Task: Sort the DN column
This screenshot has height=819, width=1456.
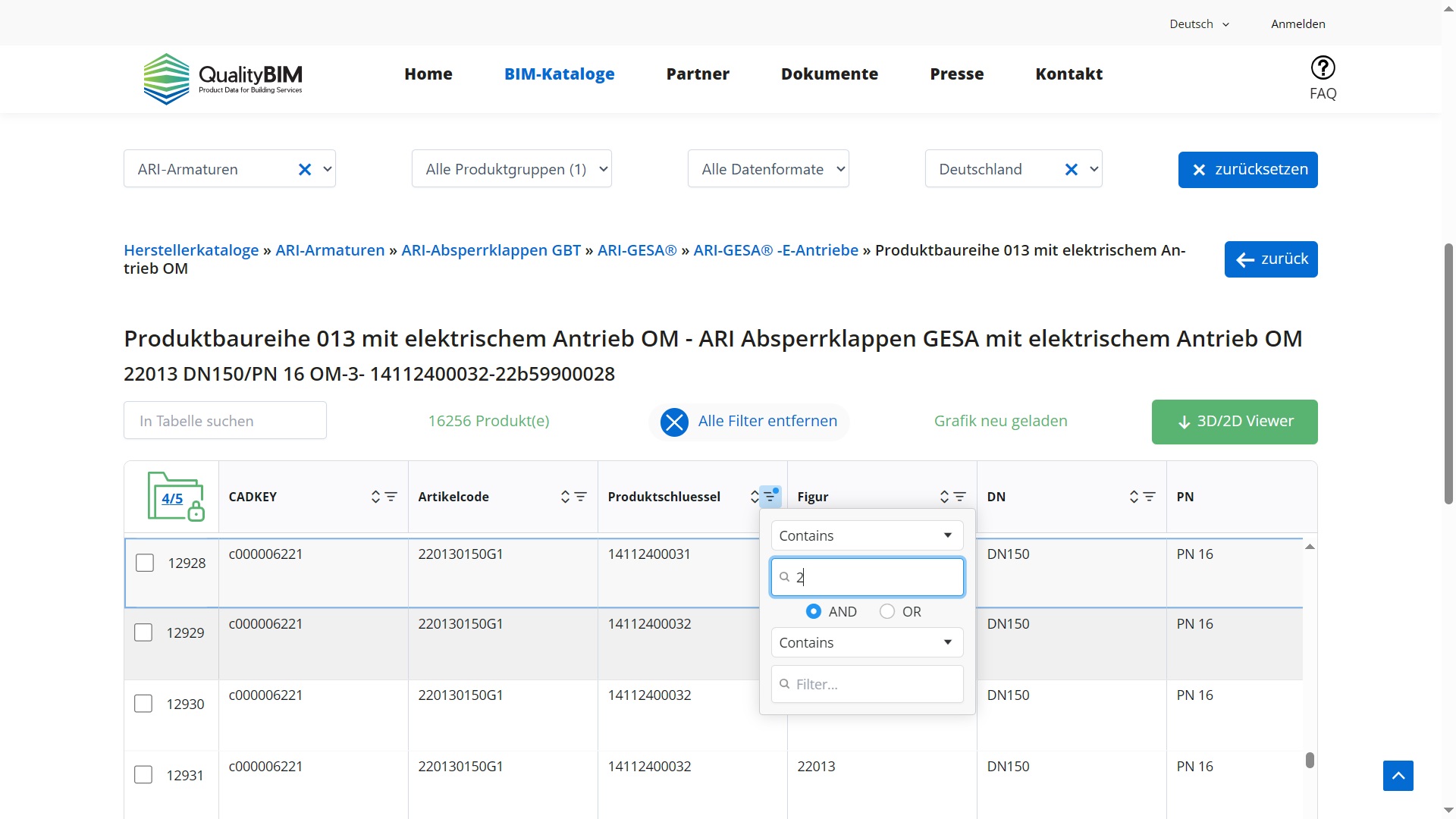Action: coord(1134,497)
